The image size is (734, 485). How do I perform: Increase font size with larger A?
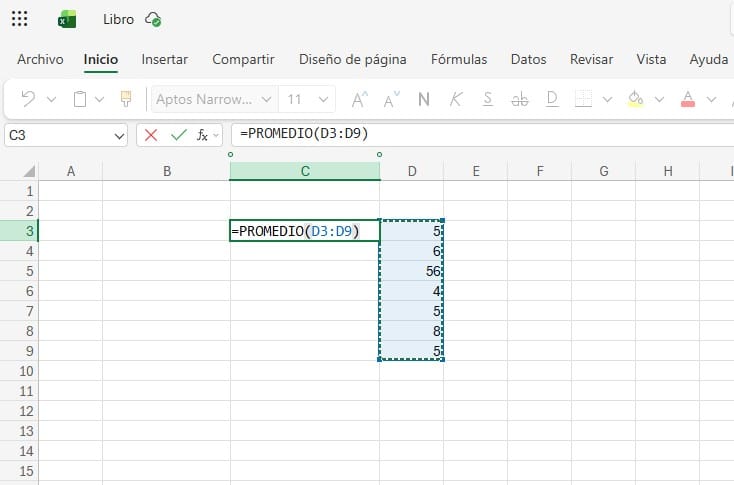tap(359, 99)
